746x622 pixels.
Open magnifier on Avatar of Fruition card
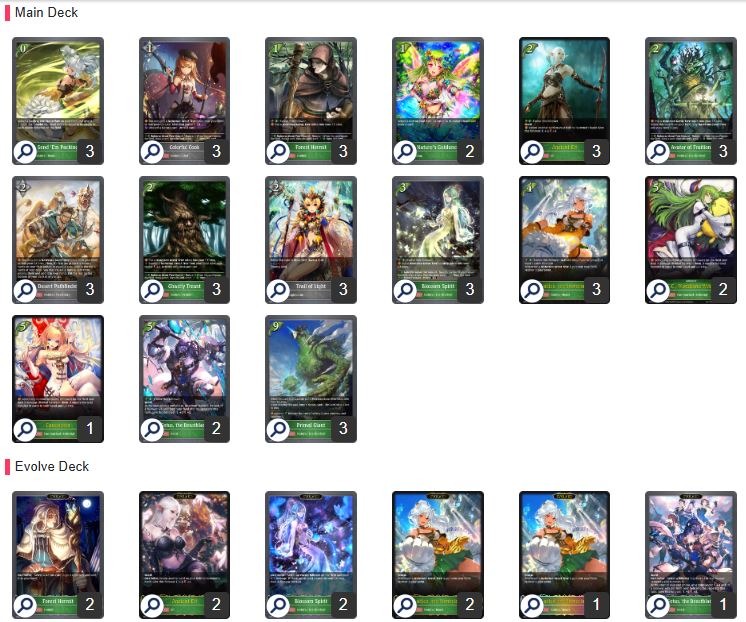click(x=658, y=151)
